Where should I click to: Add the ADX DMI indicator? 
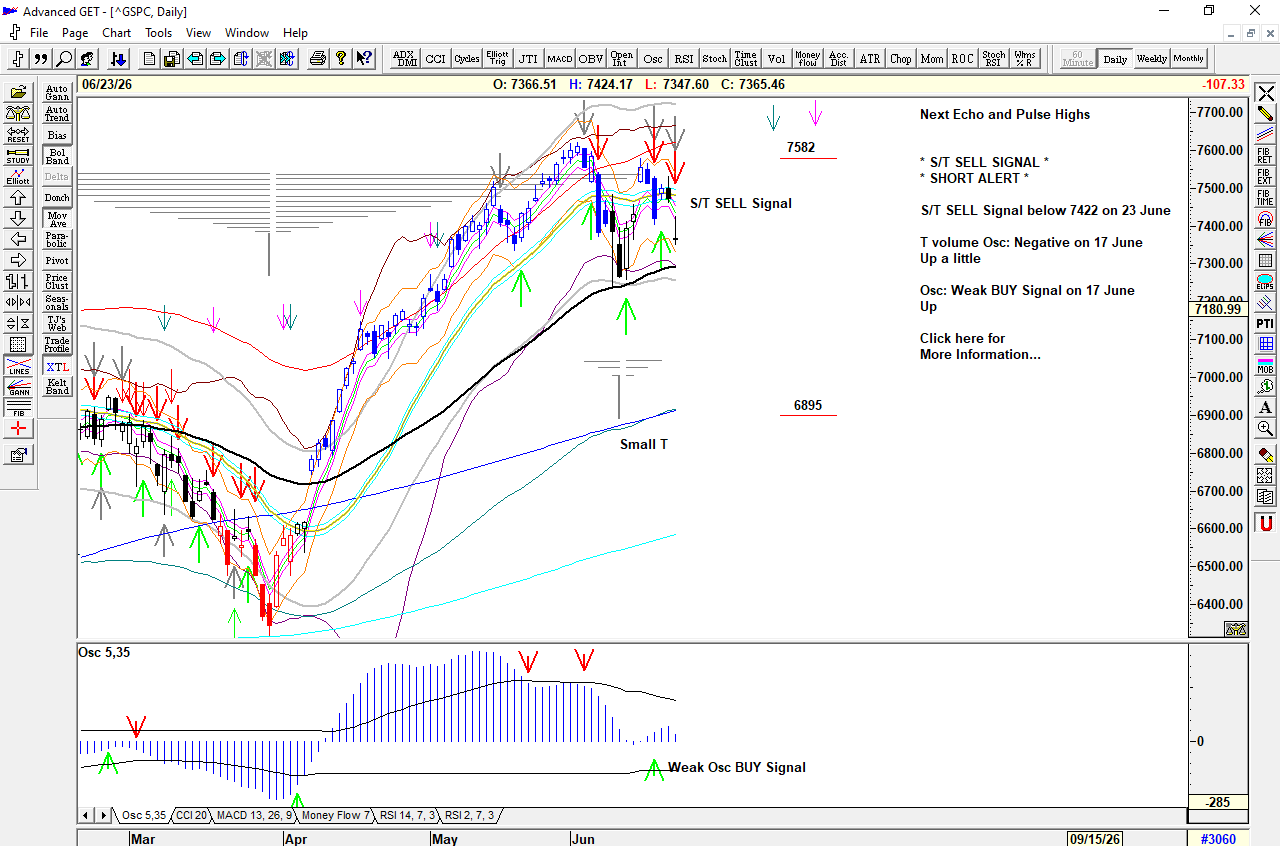pos(404,59)
